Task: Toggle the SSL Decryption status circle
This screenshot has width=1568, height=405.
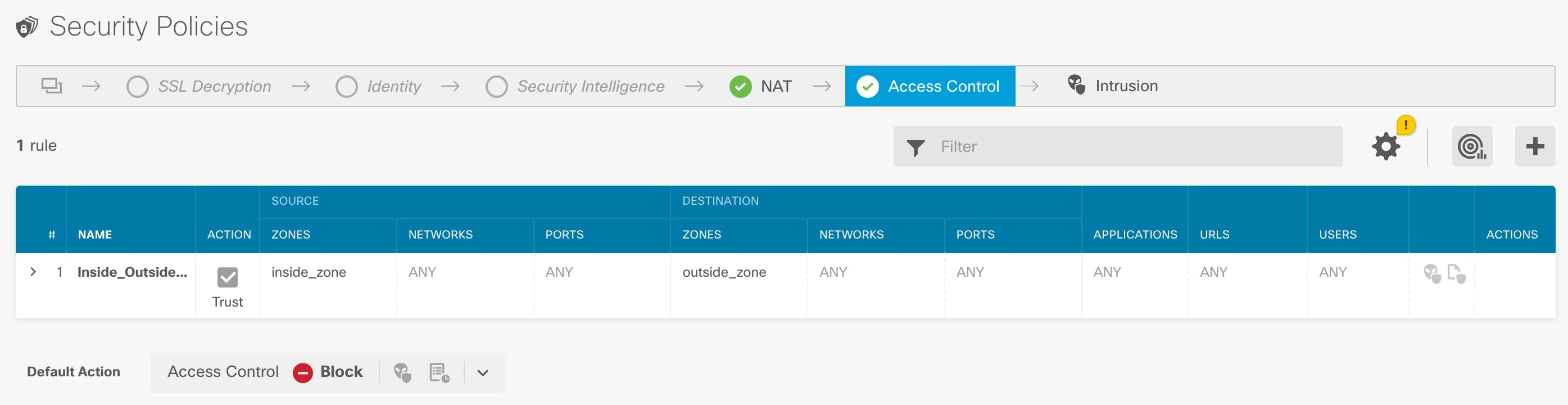Action: (138, 87)
